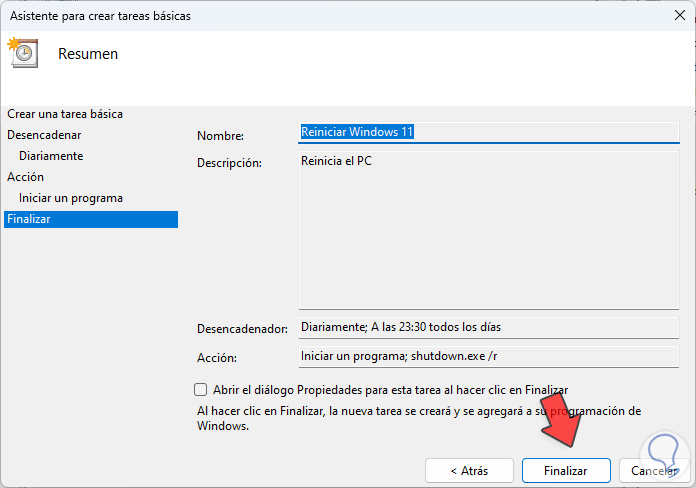Click the 'Abrir el diálogo Propiedades' checkbox label
696x488 pixels.
390,390
